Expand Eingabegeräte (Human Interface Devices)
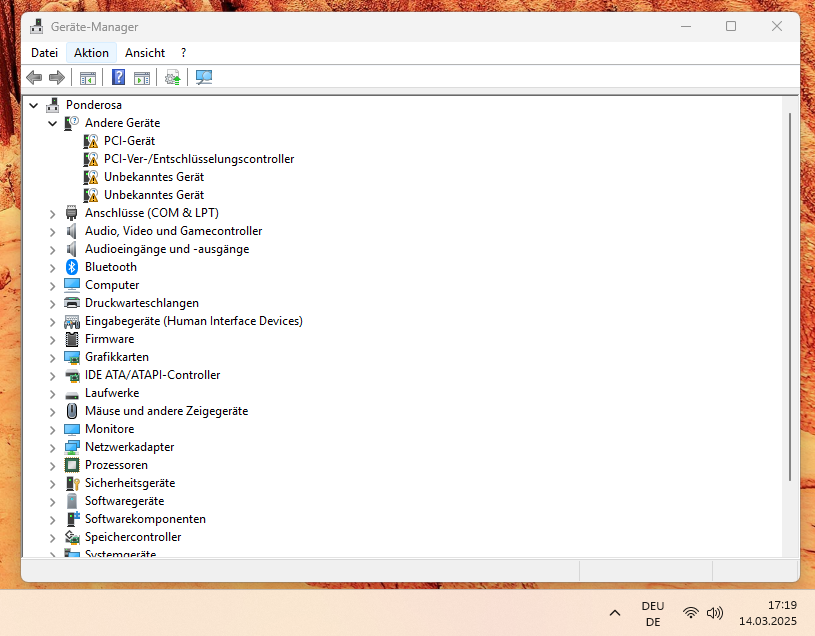 coord(52,322)
